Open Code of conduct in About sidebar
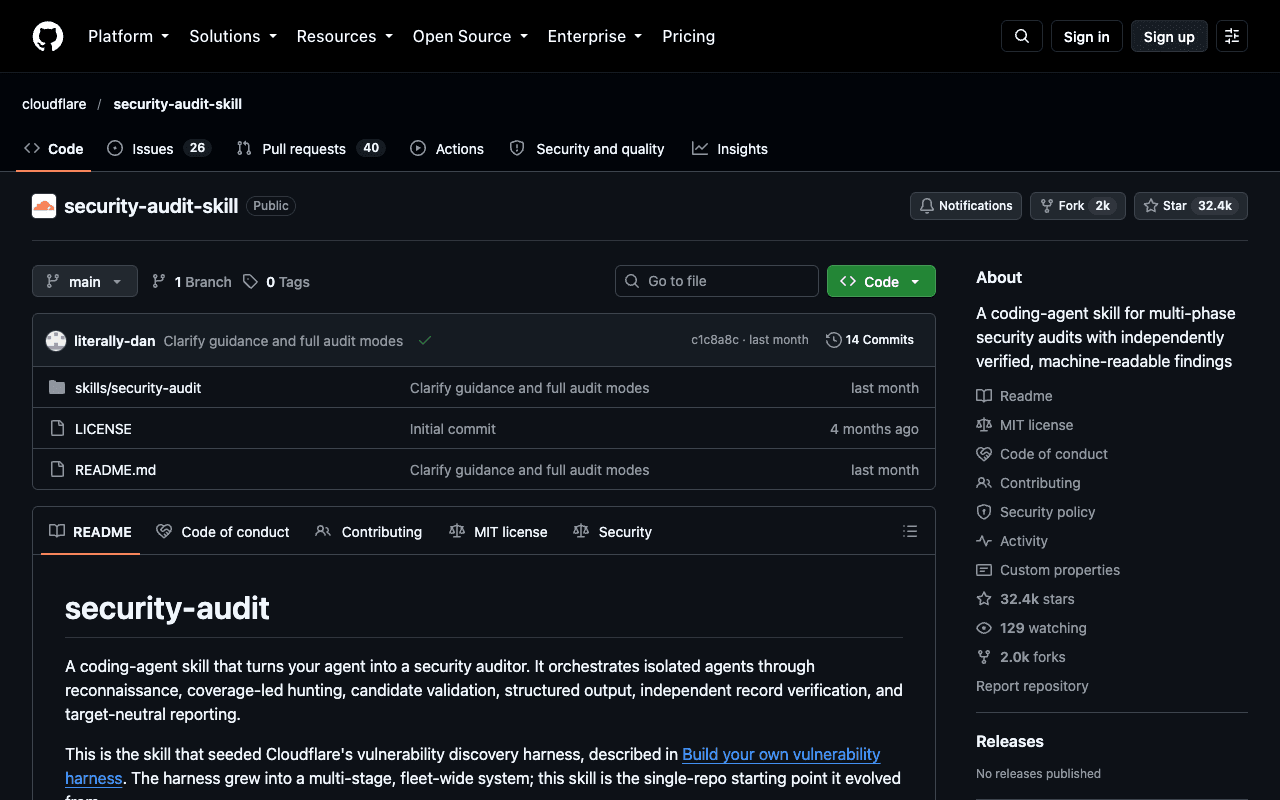 (x=1042, y=454)
